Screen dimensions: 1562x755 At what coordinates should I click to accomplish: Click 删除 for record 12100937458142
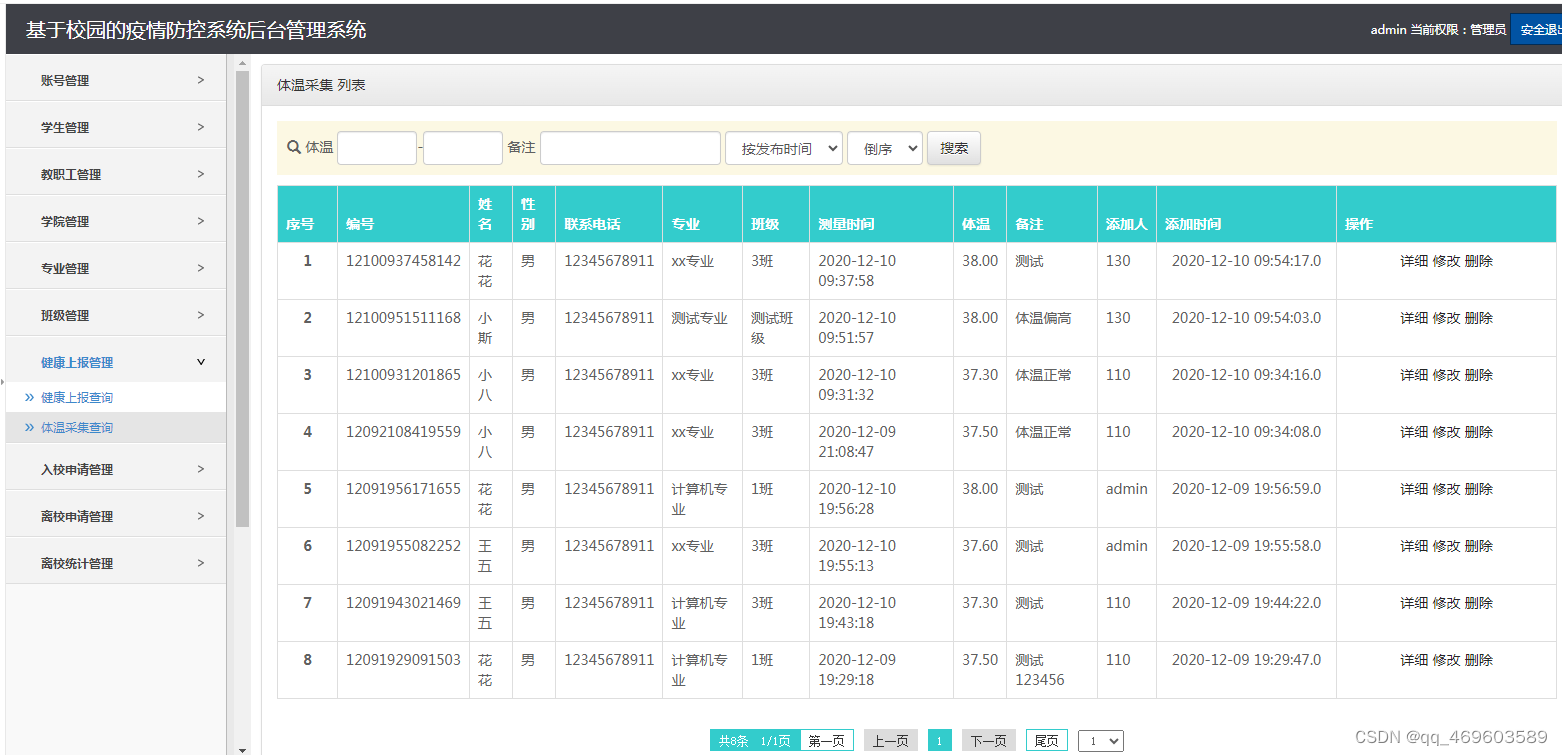click(1479, 261)
